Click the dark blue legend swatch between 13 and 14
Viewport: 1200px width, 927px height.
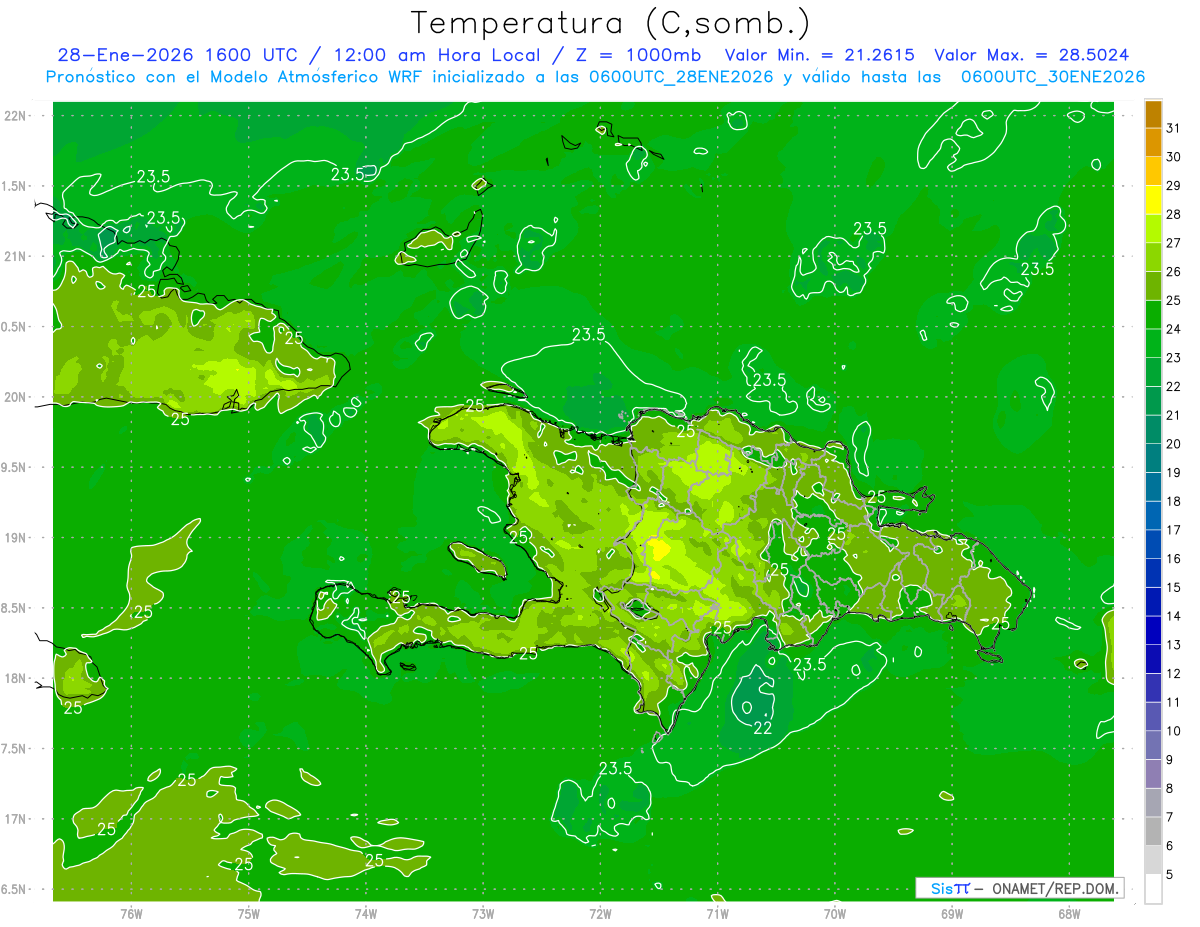point(1153,630)
